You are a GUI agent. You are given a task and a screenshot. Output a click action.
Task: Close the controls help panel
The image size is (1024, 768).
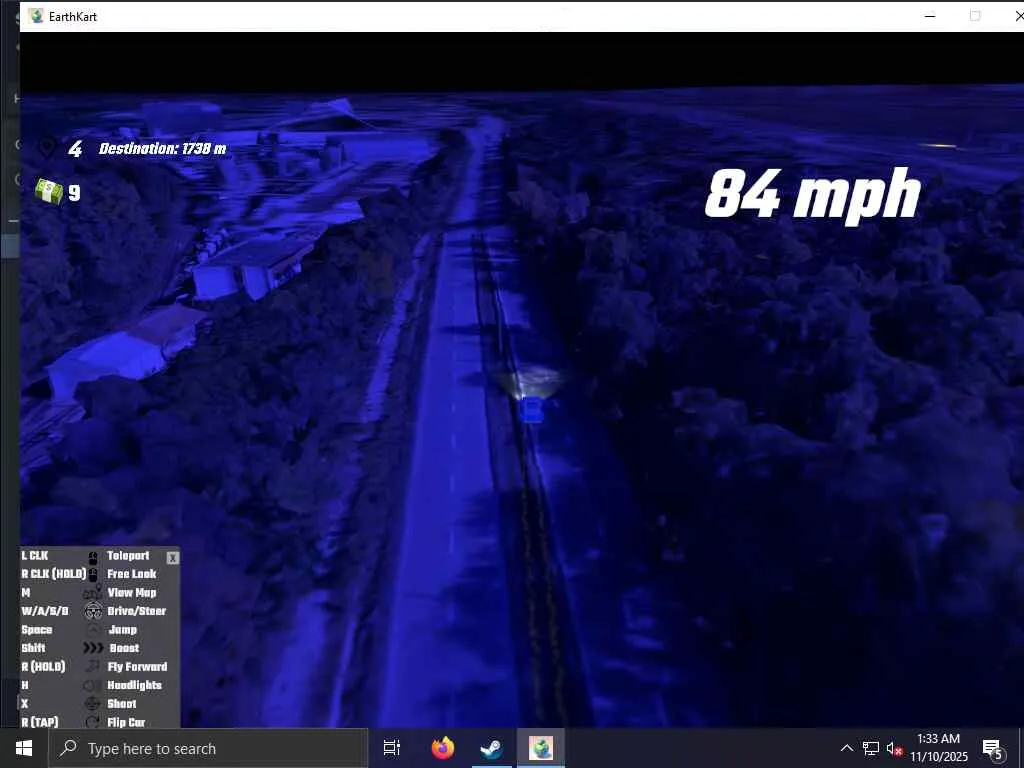(x=172, y=558)
